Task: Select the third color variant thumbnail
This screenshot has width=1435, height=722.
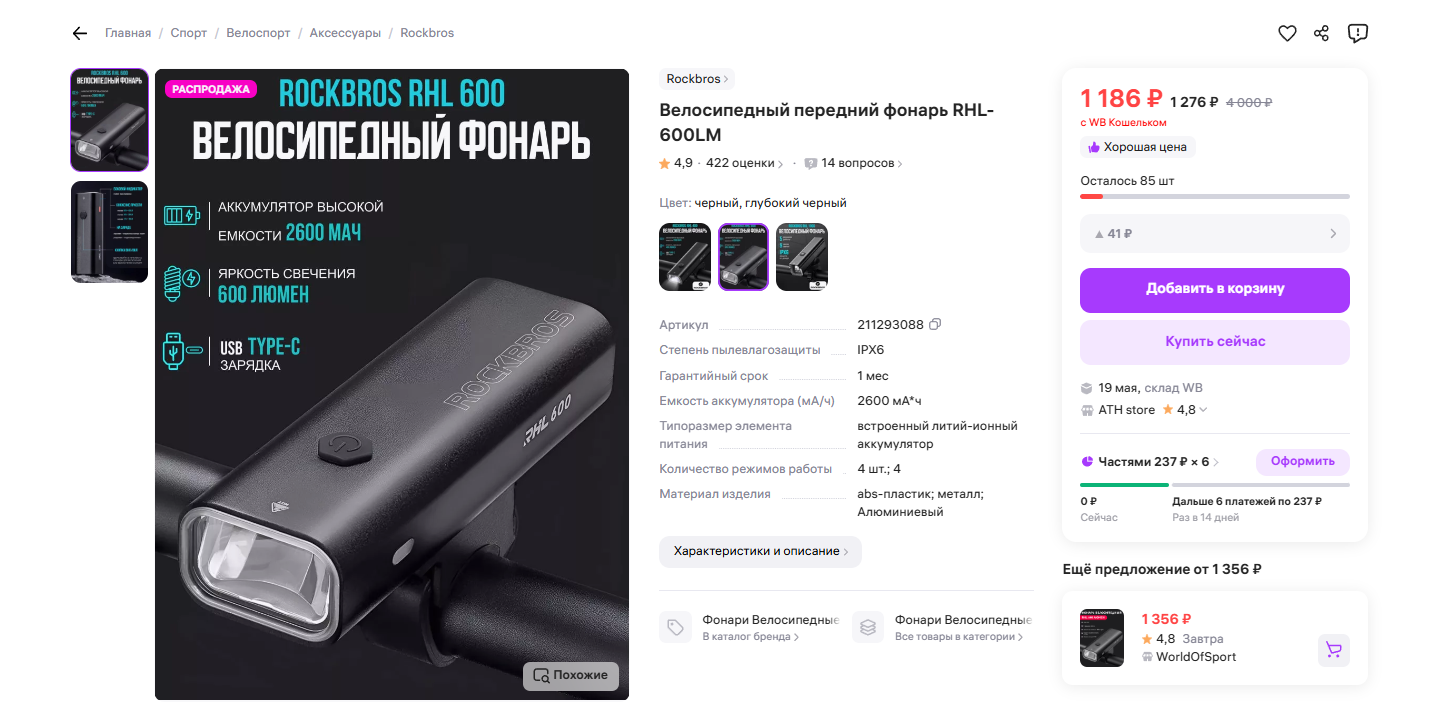Action: [x=802, y=257]
